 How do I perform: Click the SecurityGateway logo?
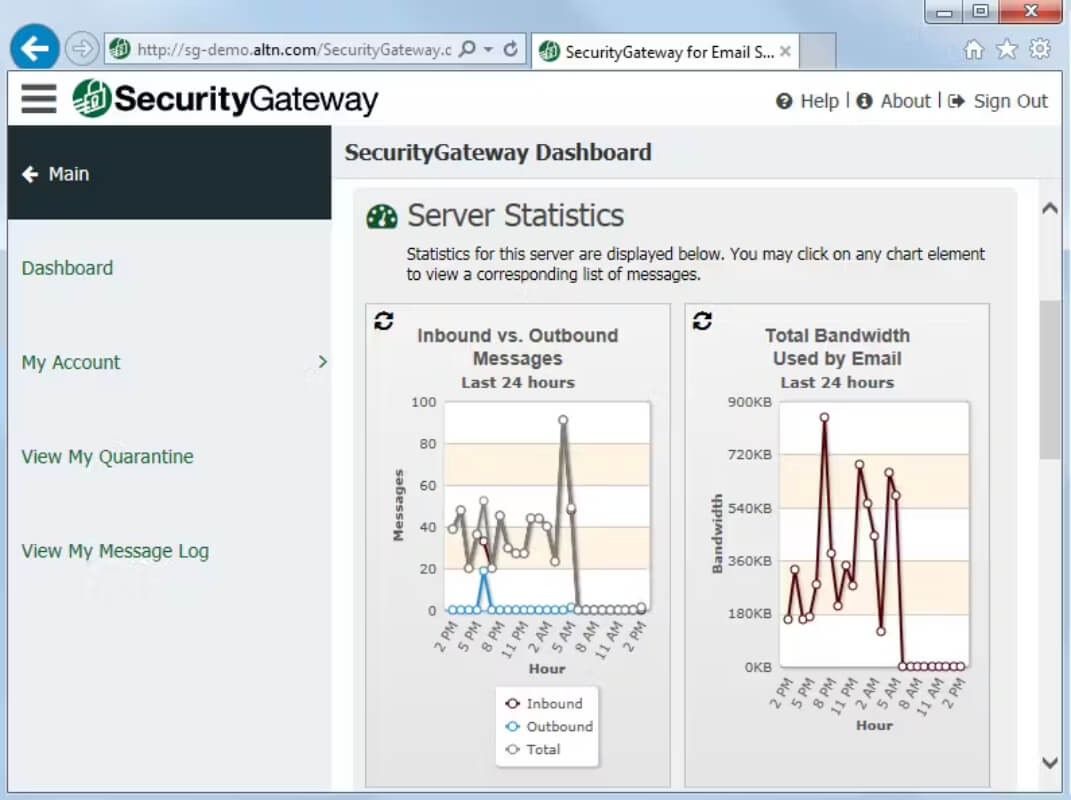pyautogui.click(x=225, y=99)
